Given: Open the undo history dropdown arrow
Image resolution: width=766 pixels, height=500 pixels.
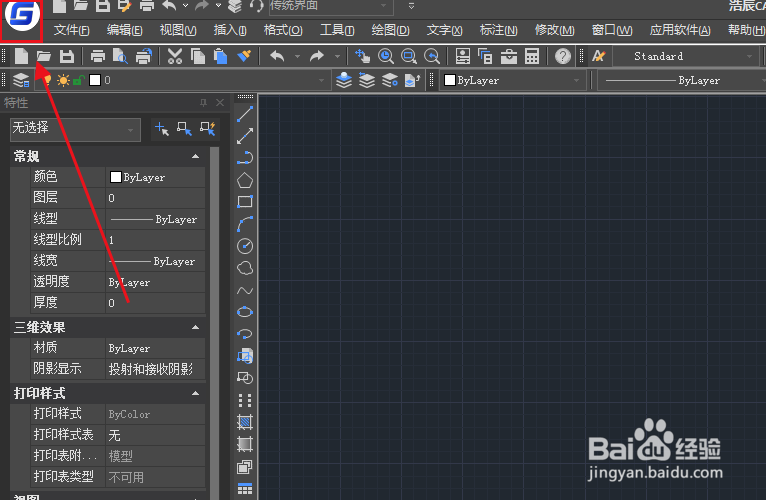Looking at the screenshot, I should (297, 57).
